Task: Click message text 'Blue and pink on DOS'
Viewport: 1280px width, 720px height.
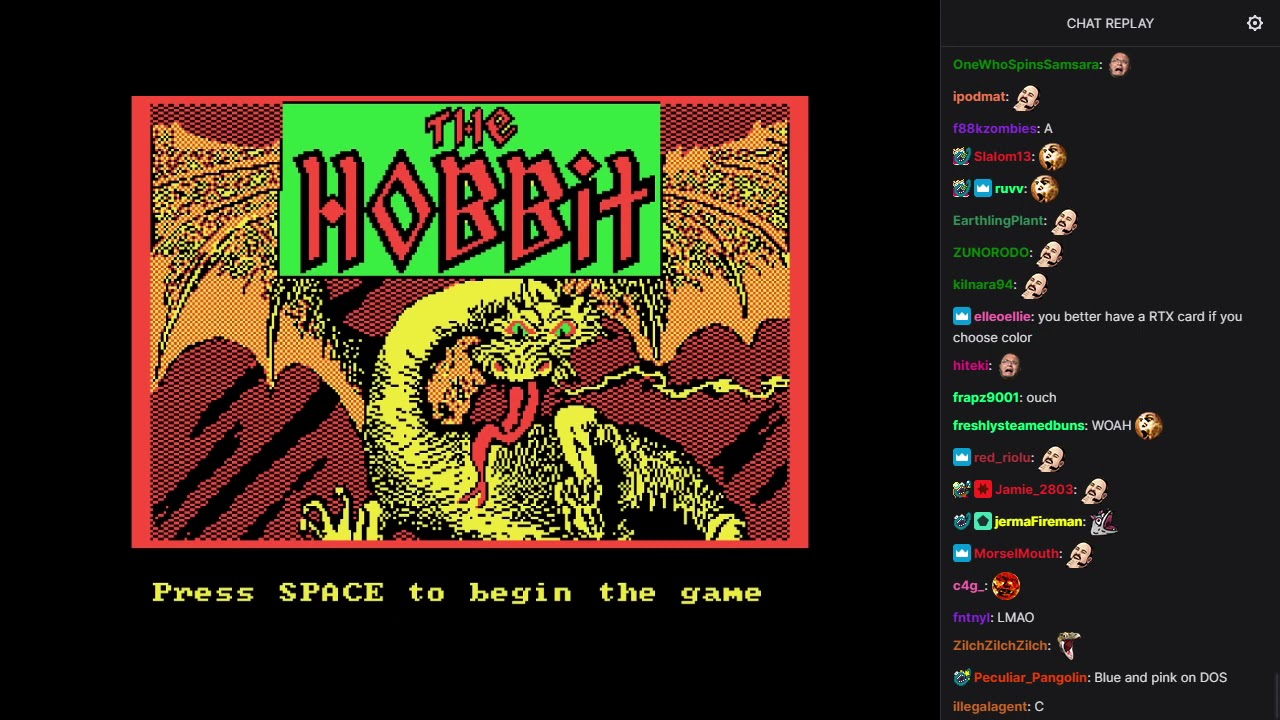Action: coord(1160,677)
